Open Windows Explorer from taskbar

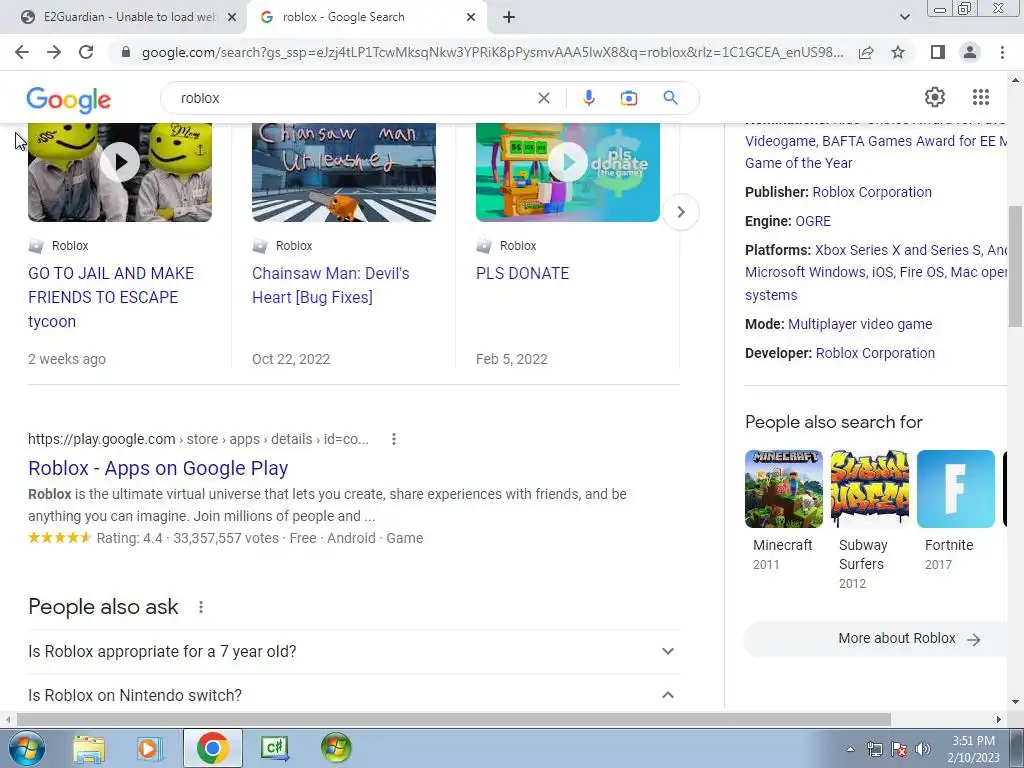89,748
